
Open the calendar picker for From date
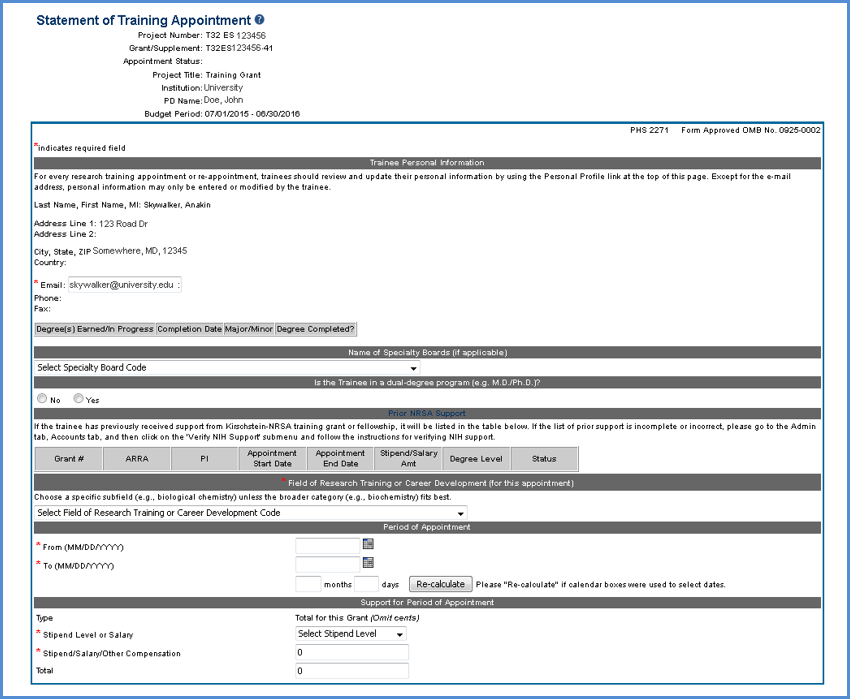[x=368, y=545]
